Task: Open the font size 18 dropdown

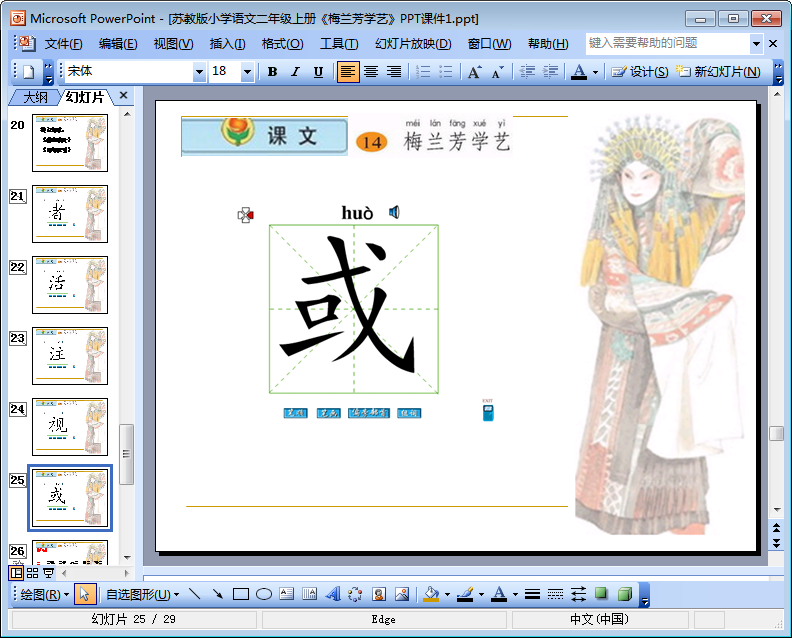Action: pos(248,72)
